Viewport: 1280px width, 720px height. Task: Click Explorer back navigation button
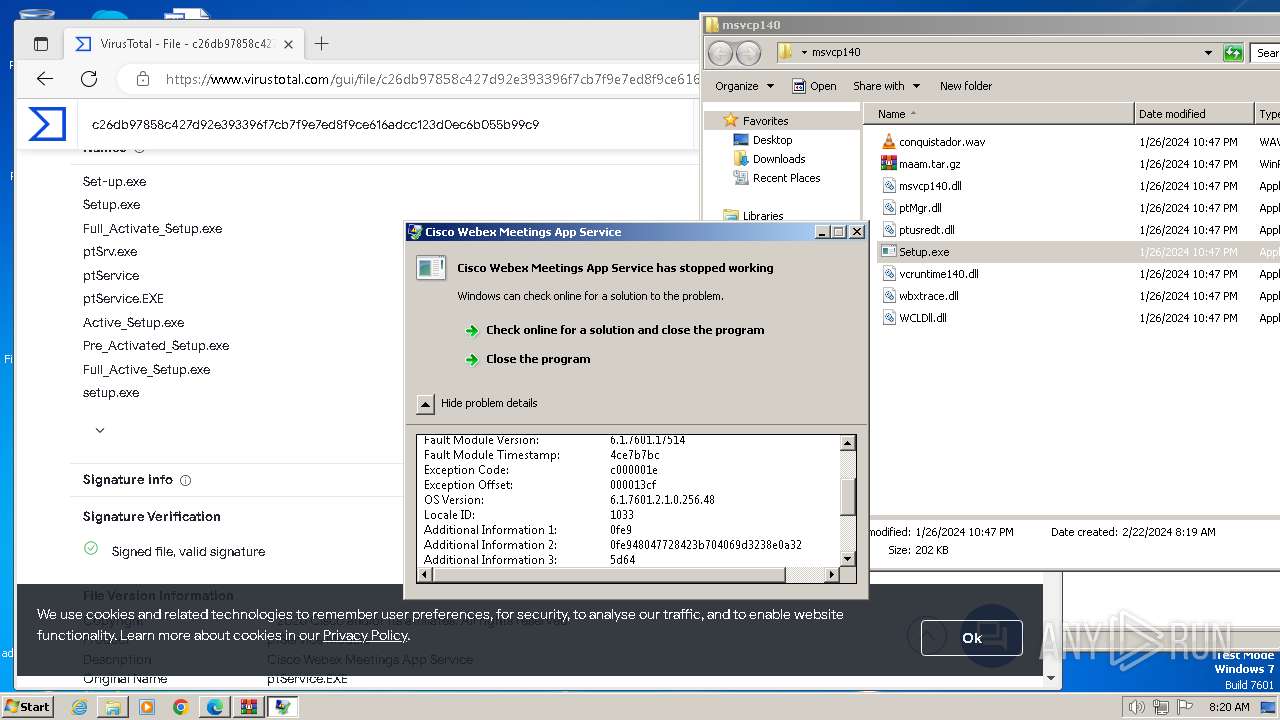click(x=720, y=53)
